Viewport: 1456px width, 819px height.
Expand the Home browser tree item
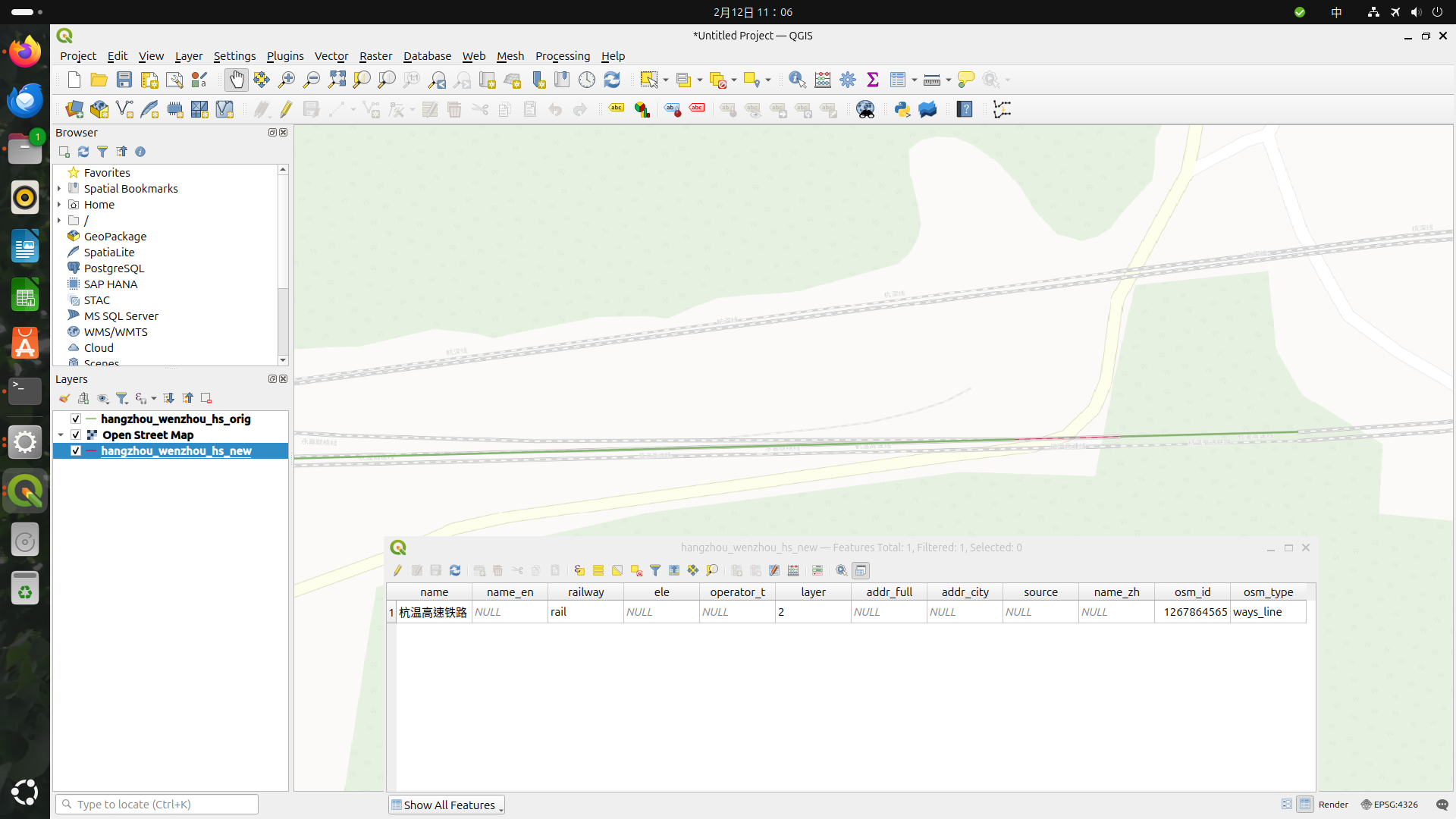coord(59,205)
